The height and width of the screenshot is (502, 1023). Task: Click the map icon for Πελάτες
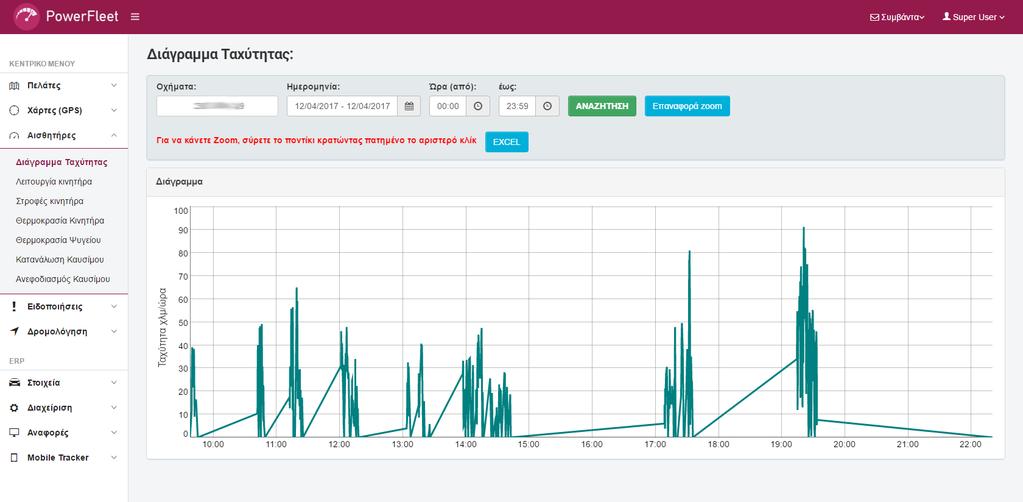(14, 86)
